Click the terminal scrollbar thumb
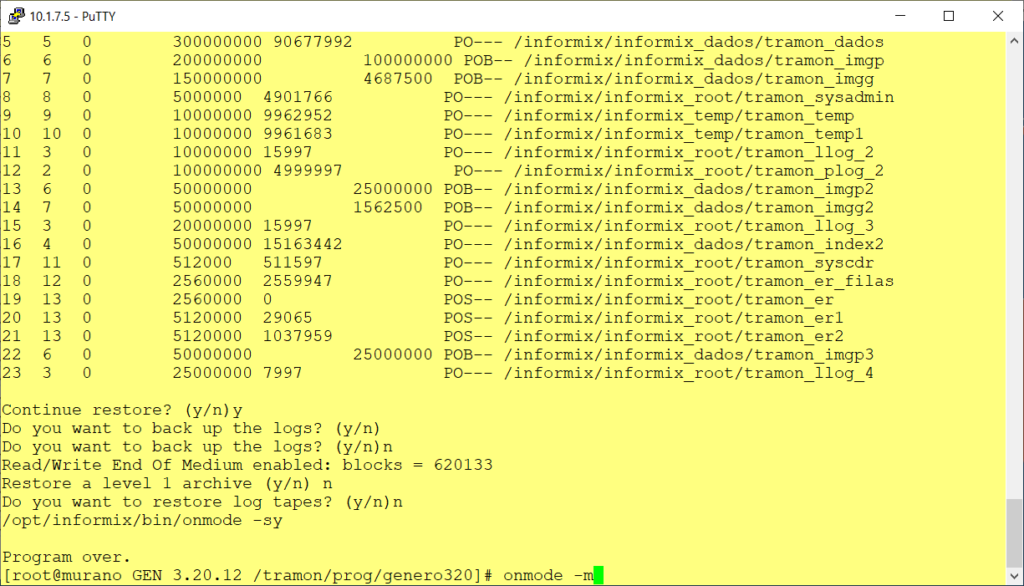 click(x=1014, y=534)
